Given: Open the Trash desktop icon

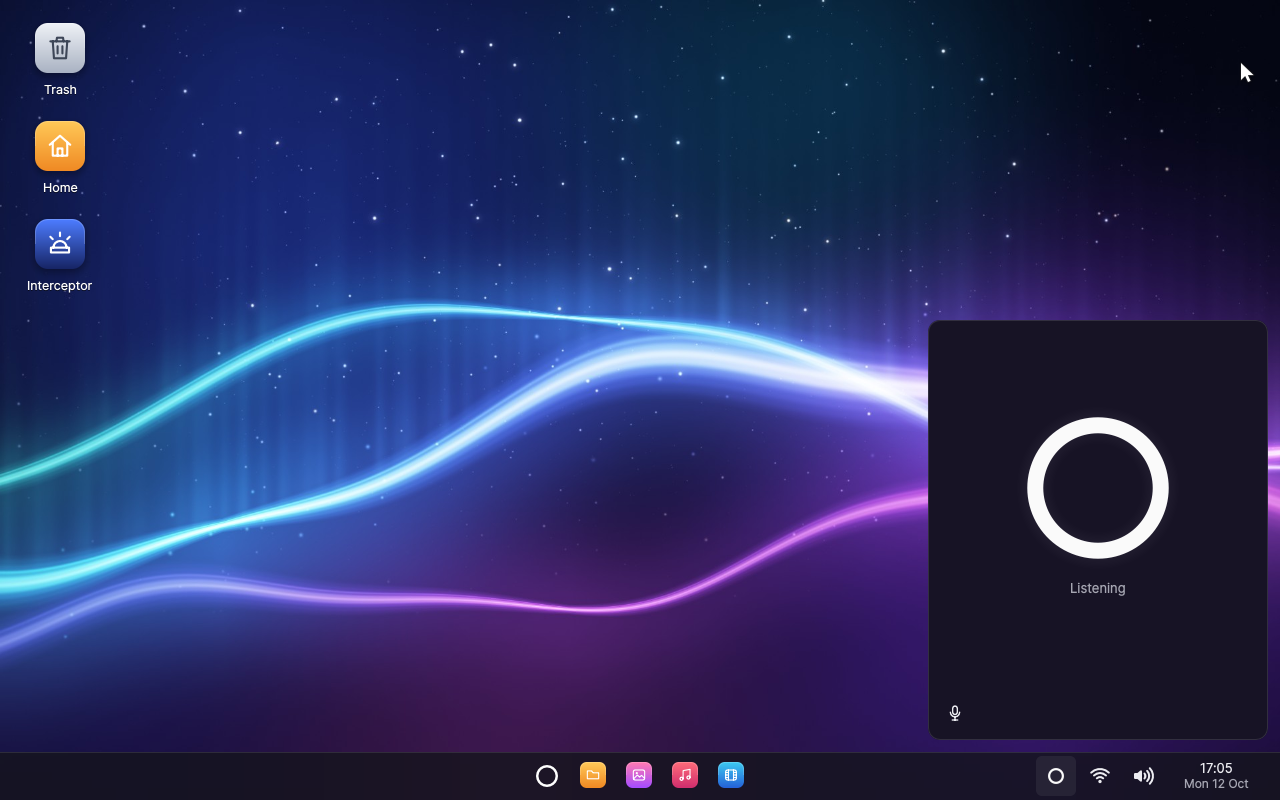Looking at the screenshot, I should pyautogui.click(x=60, y=48).
